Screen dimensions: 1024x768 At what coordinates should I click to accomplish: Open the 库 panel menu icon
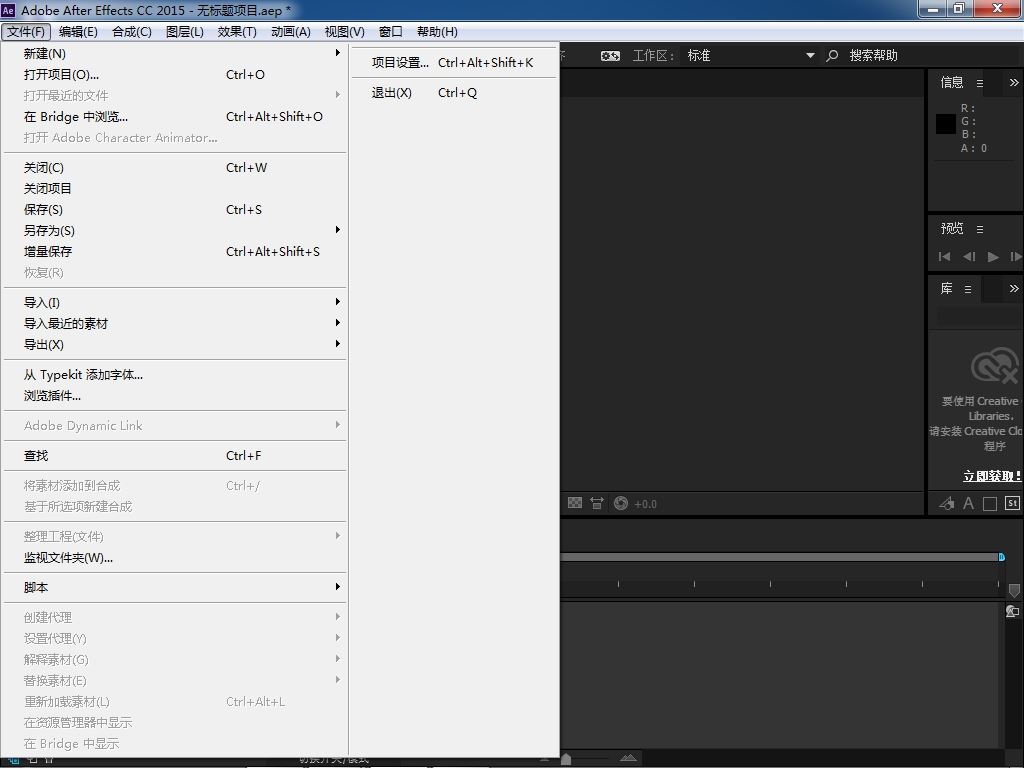tap(968, 289)
